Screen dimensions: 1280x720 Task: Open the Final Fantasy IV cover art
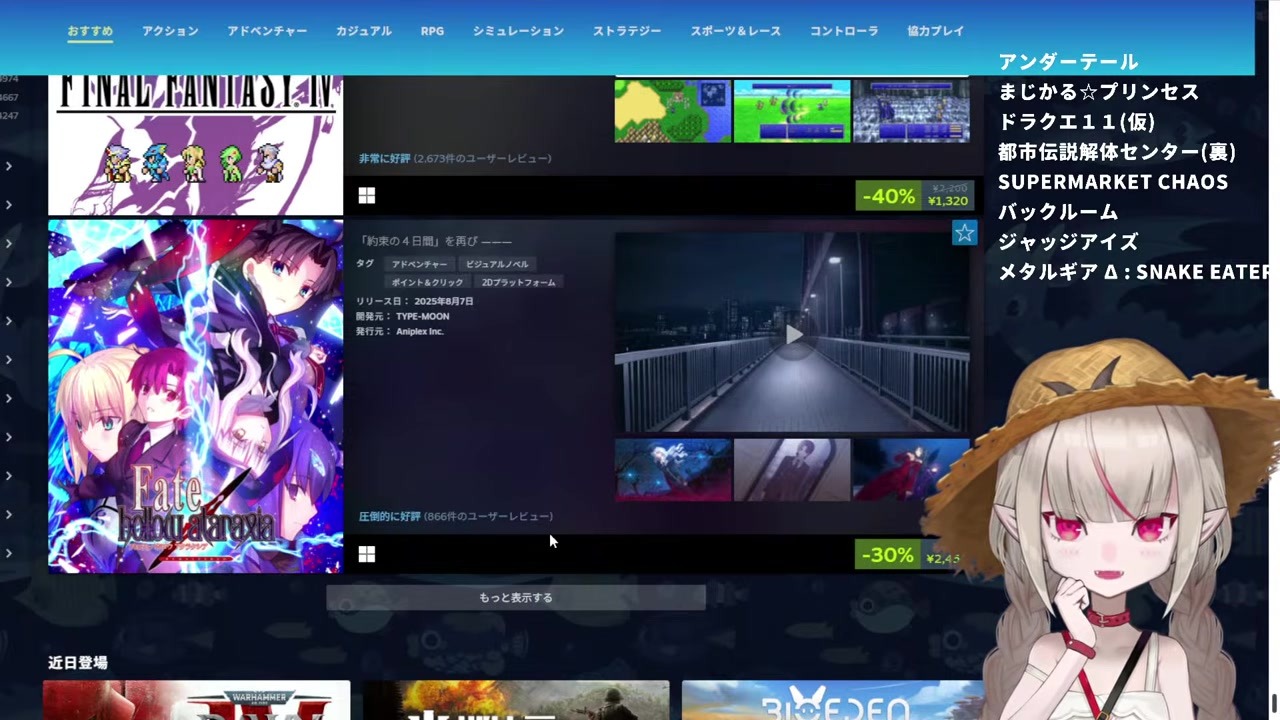pyautogui.click(x=196, y=146)
